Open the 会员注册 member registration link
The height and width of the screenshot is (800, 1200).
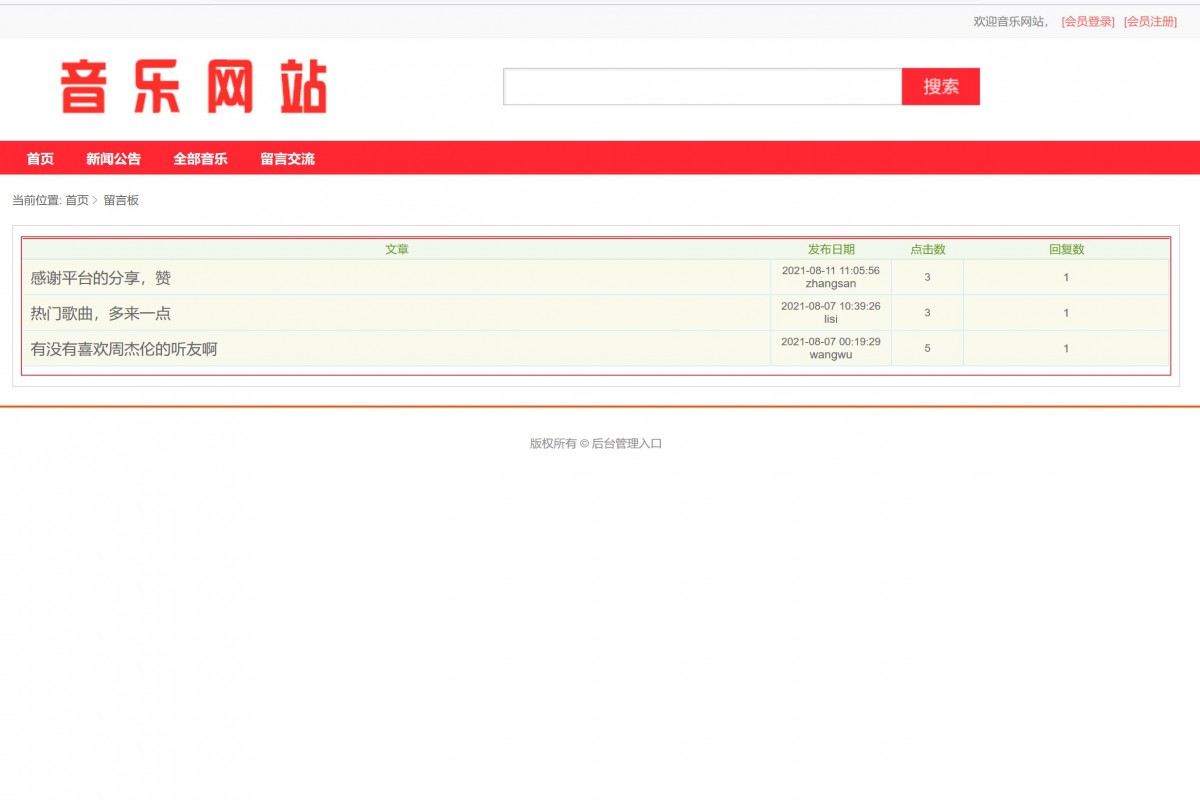click(1151, 20)
